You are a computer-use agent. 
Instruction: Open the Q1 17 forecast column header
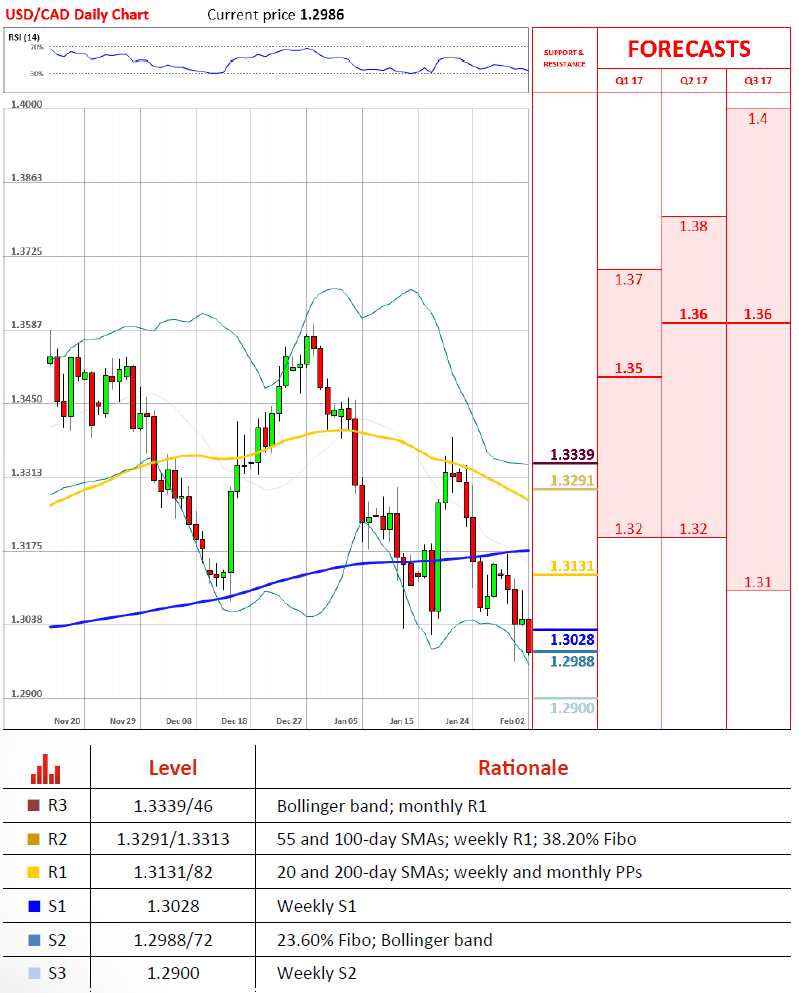pyautogui.click(x=629, y=80)
